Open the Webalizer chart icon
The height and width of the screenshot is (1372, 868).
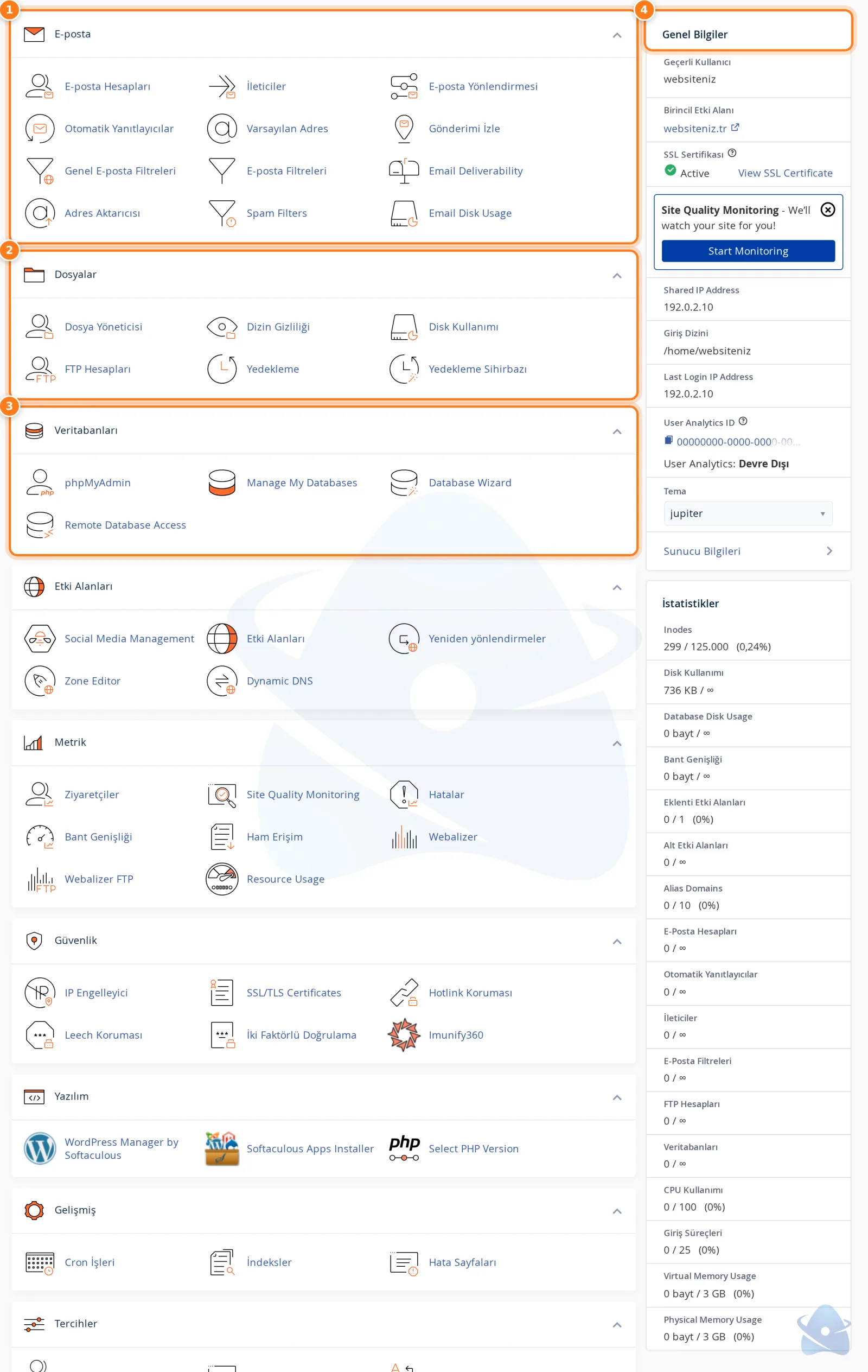404,836
